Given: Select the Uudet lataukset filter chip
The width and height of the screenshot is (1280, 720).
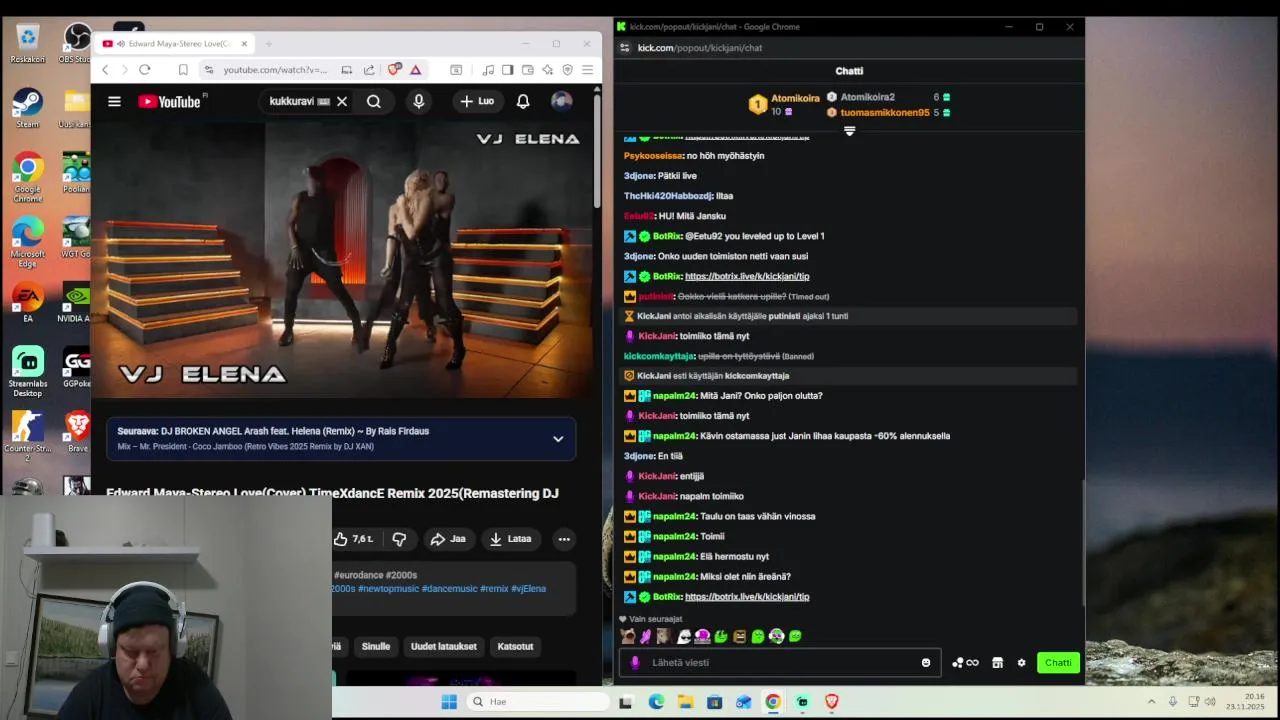Looking at the screenshot, I should tap(443, 646).
